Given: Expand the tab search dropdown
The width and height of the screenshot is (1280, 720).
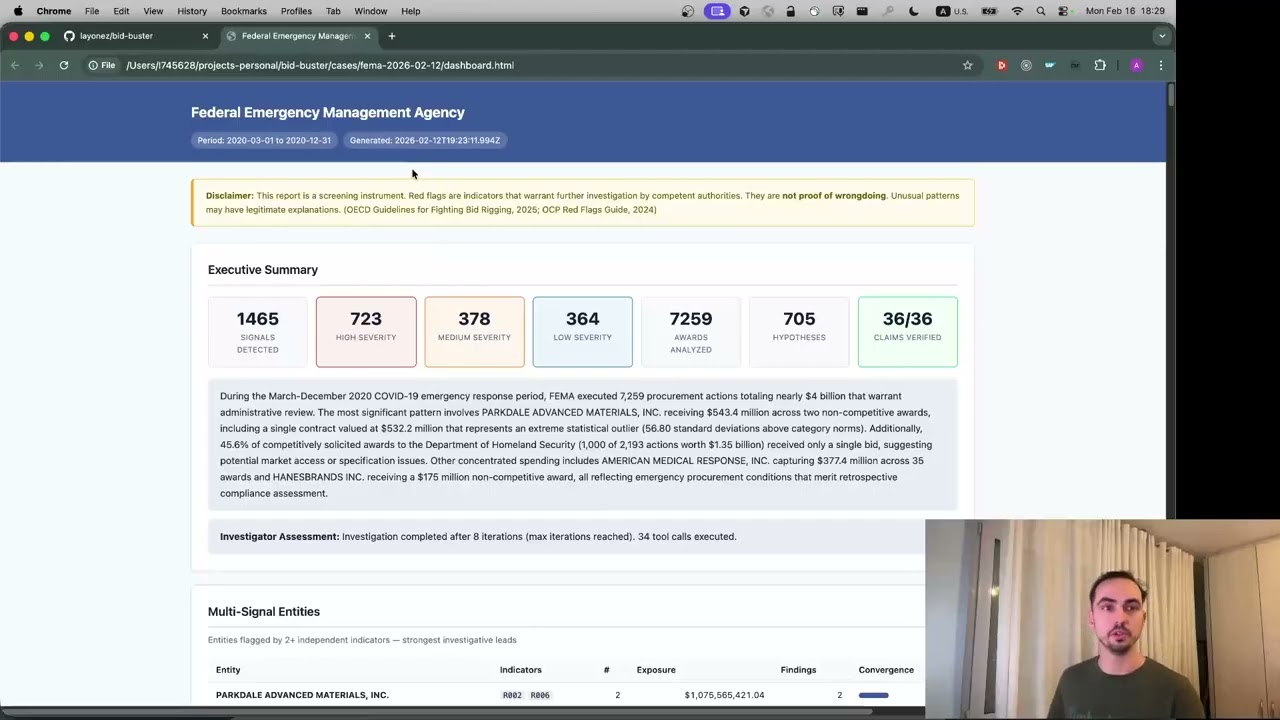Looking at the screenshot, I should (x=1161, y=36).
